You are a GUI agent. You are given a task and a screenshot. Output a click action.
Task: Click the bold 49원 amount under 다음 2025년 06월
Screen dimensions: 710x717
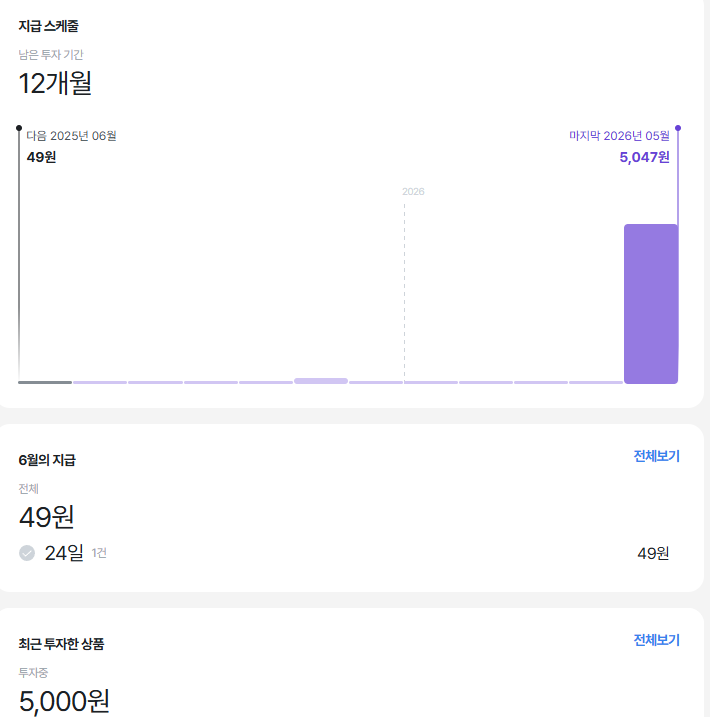pos(41,157)
